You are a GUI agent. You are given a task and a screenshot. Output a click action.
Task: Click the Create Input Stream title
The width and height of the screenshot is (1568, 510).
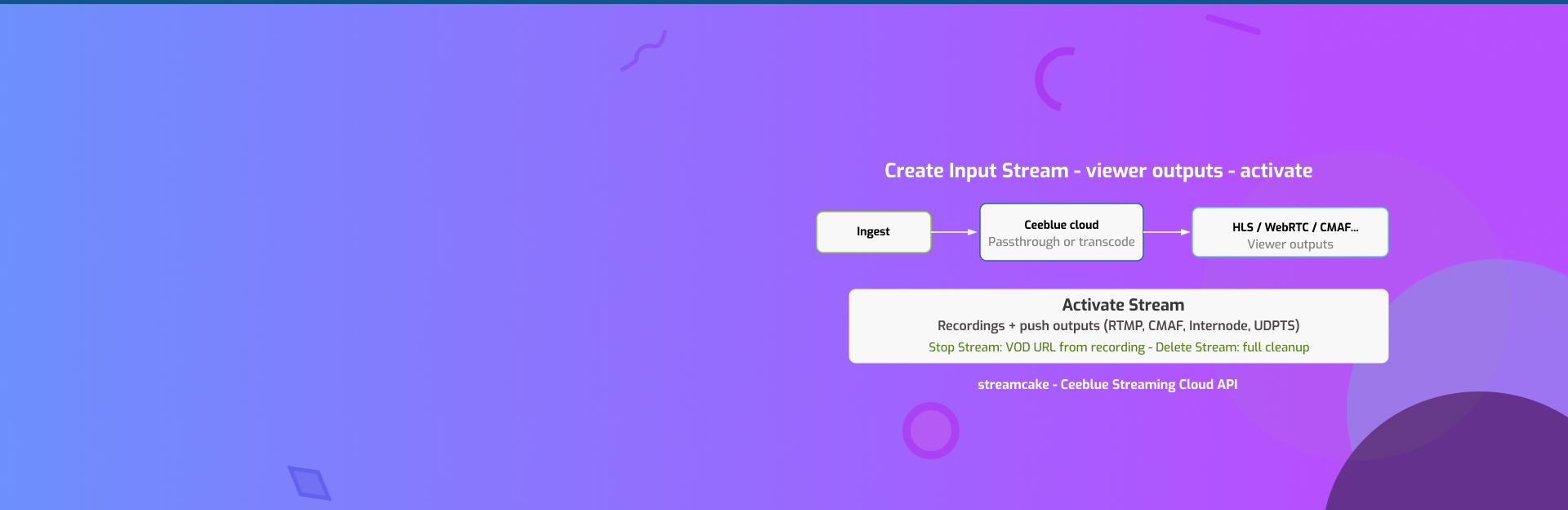(x=1098, y=171)
